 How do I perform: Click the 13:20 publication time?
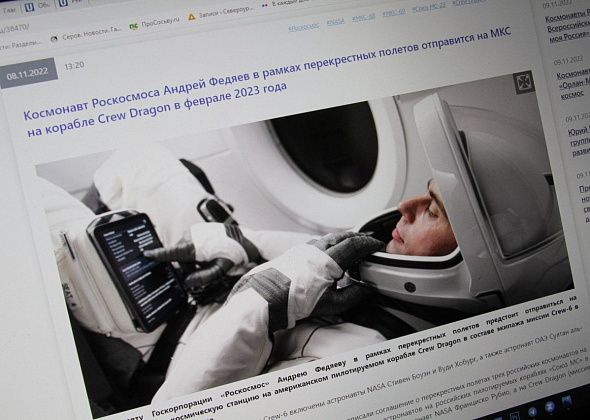click(74, 65)
